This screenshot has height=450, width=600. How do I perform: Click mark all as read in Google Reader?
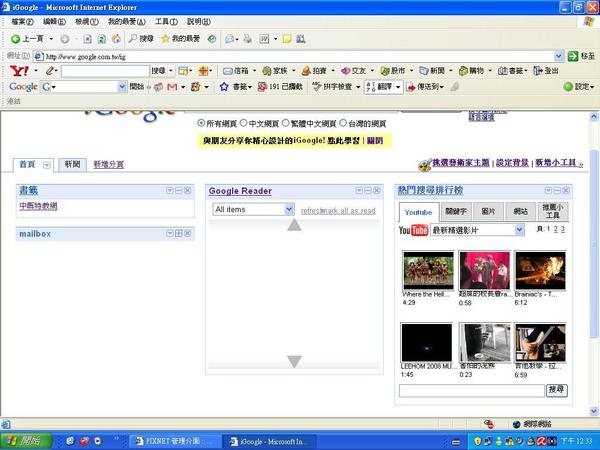[347, 211]
